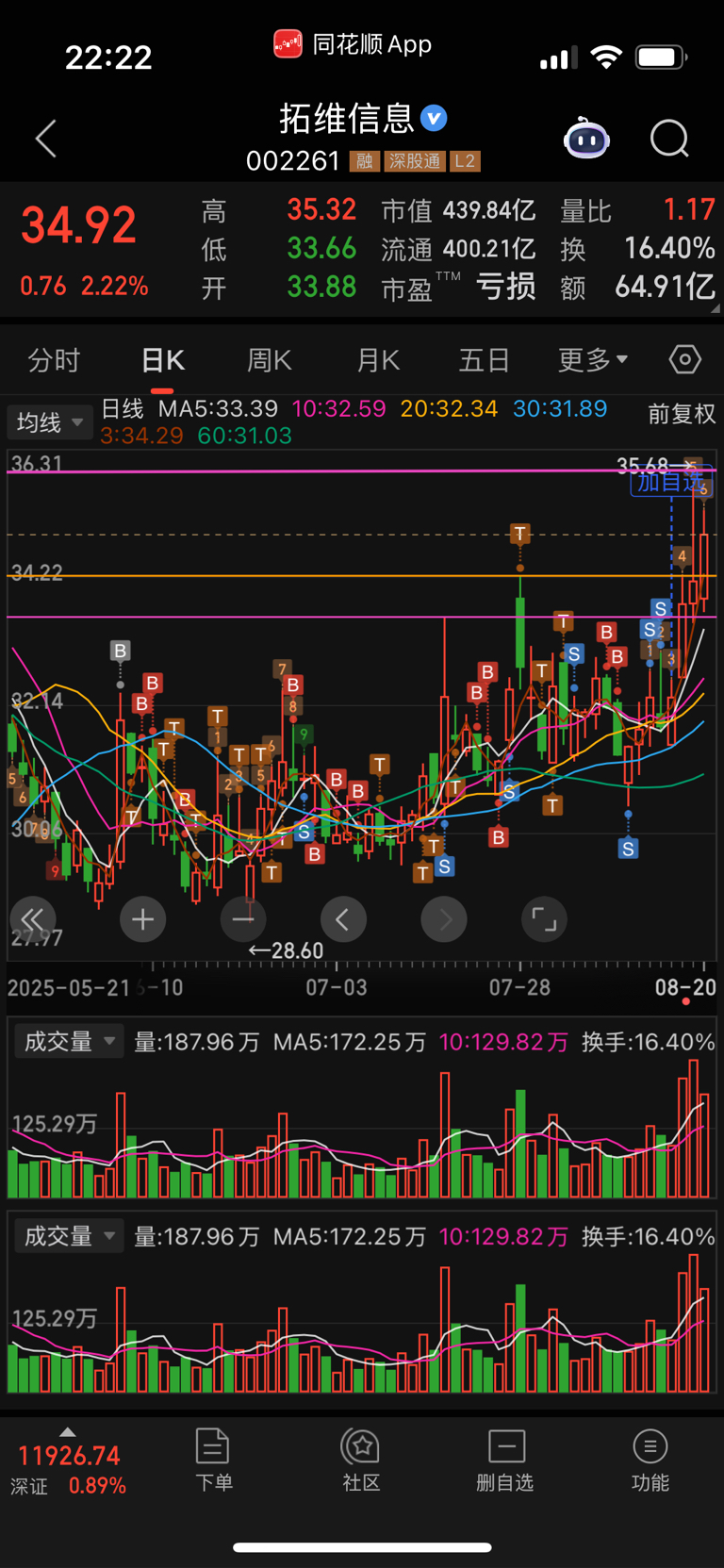Screen dimensions: 724x1568
Task: Switch to 五日 tab
Action: click(485, 360)
